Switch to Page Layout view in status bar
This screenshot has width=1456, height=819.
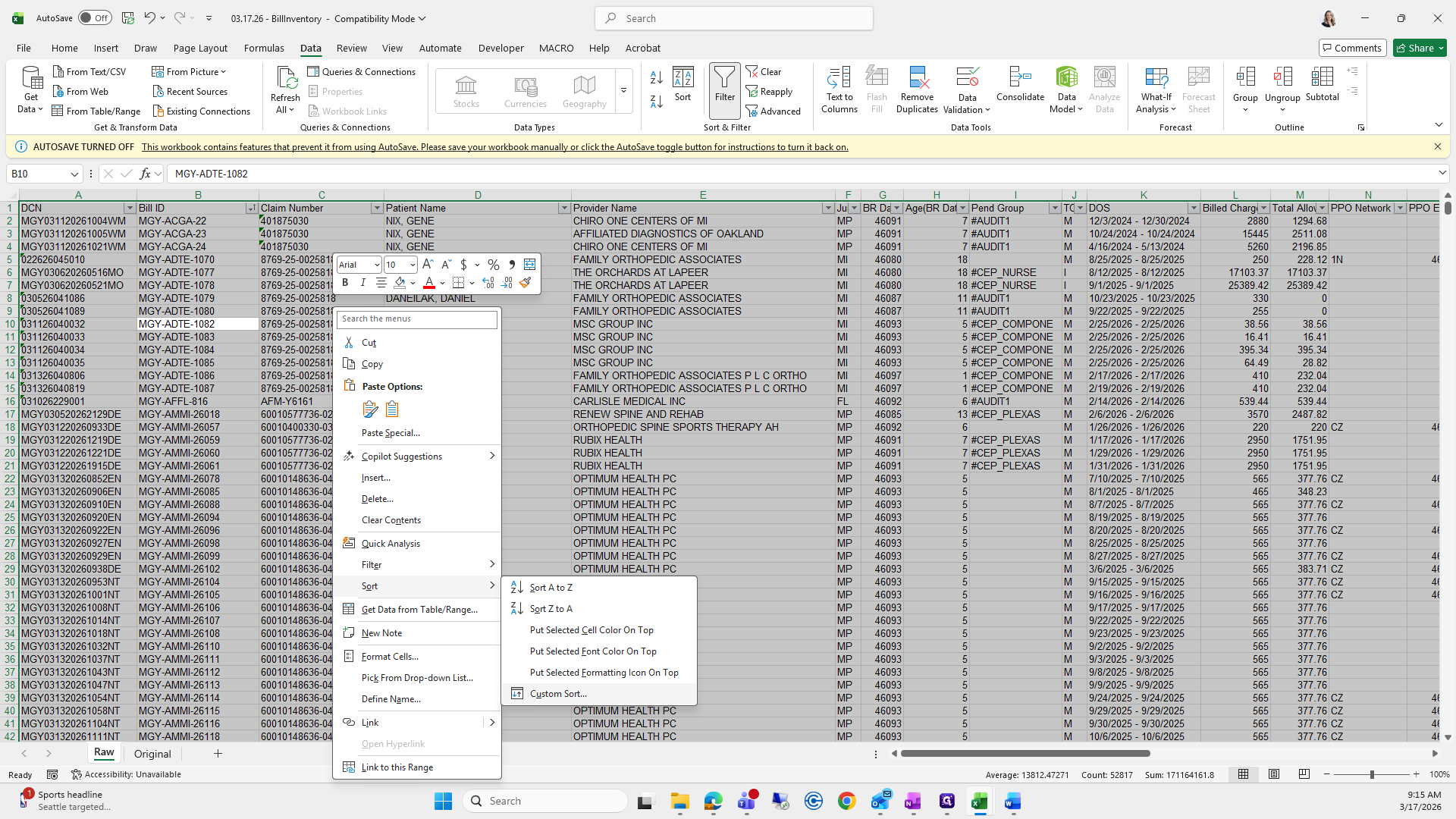pos(1274,774)
